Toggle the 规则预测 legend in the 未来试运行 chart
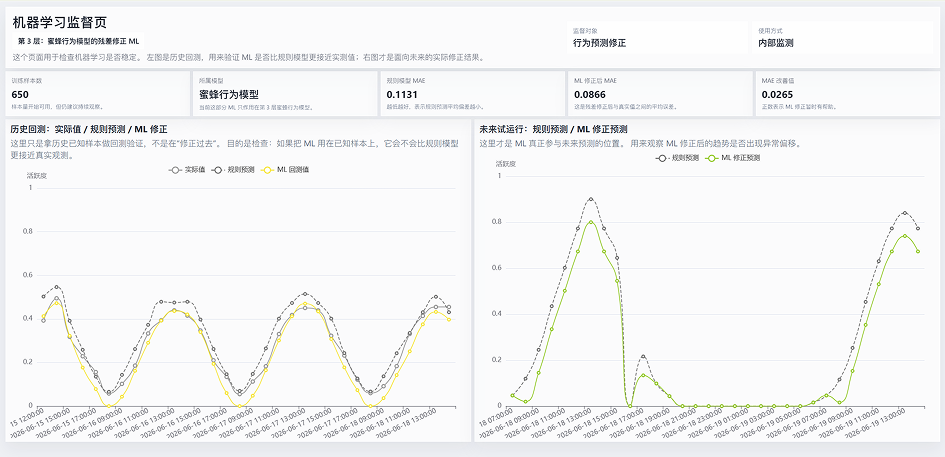 pos(677,158)
